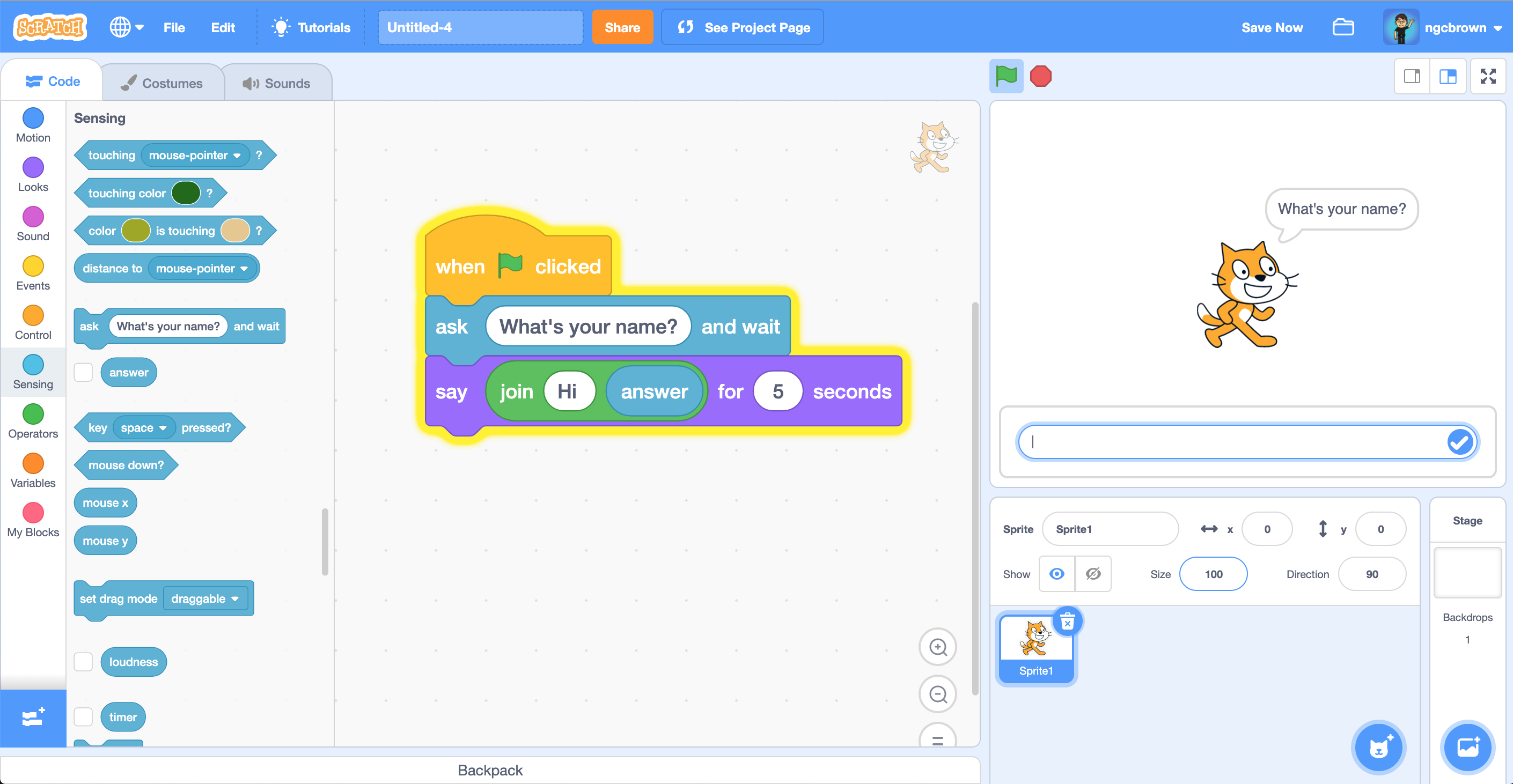This screenshot has width=1513, height=784.
Task: Click the Direction field showing 90
Action: pos(1372,574)
